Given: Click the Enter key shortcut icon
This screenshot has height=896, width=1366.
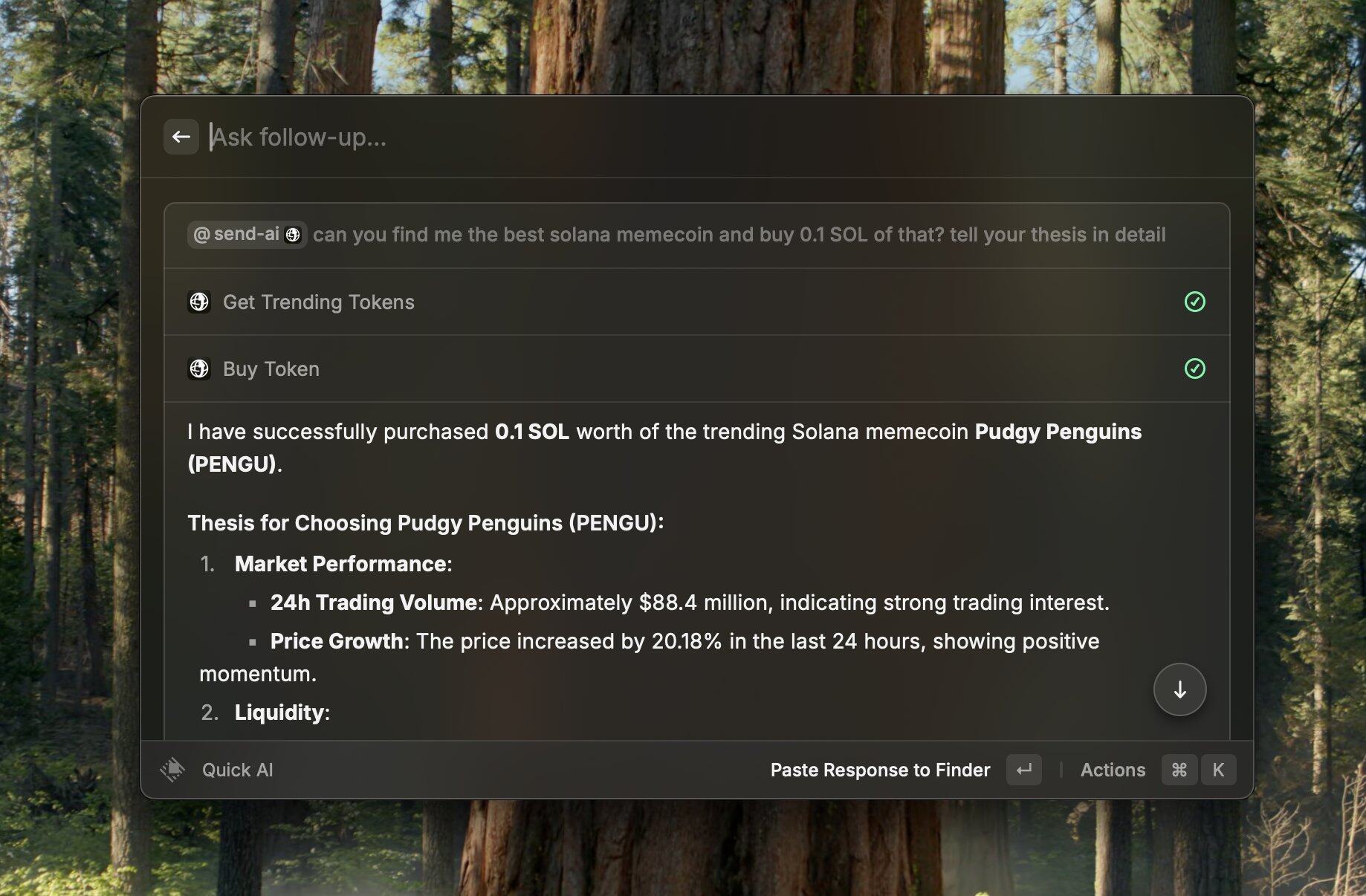Looking at the screenshot, I should pos(1023,770).
